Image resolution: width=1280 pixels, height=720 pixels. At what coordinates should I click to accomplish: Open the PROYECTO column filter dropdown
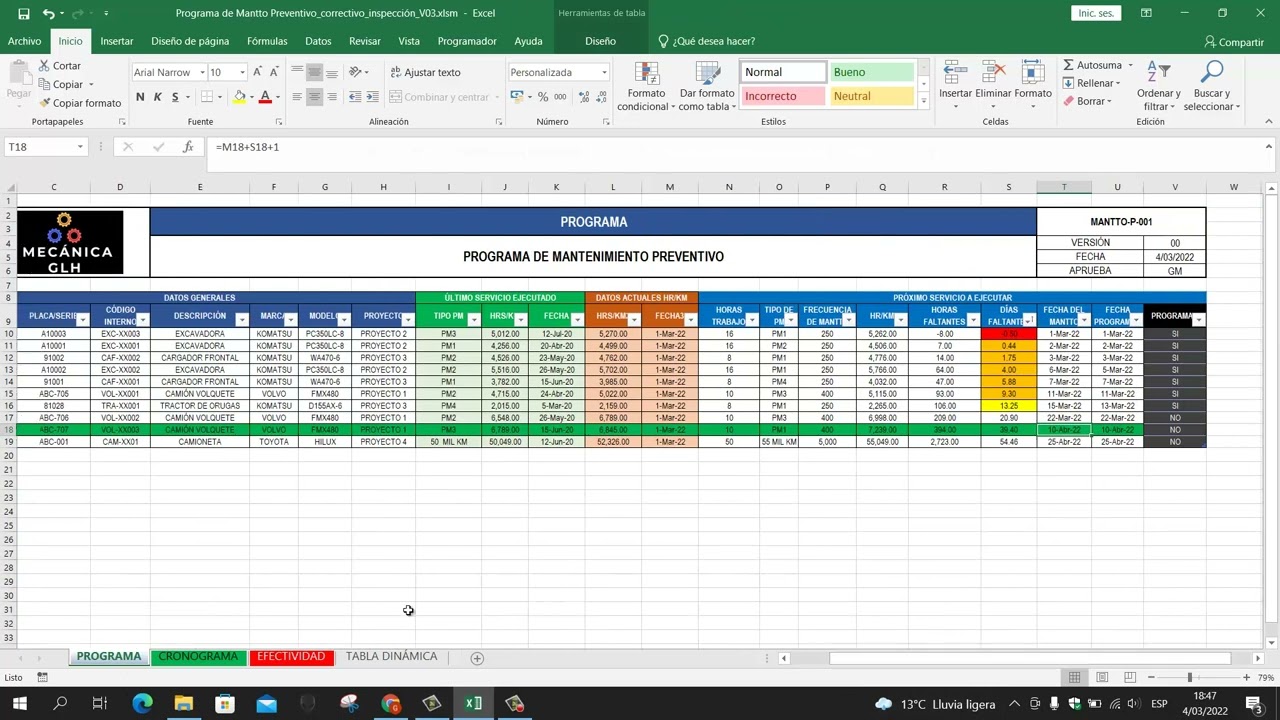point(408,320)
